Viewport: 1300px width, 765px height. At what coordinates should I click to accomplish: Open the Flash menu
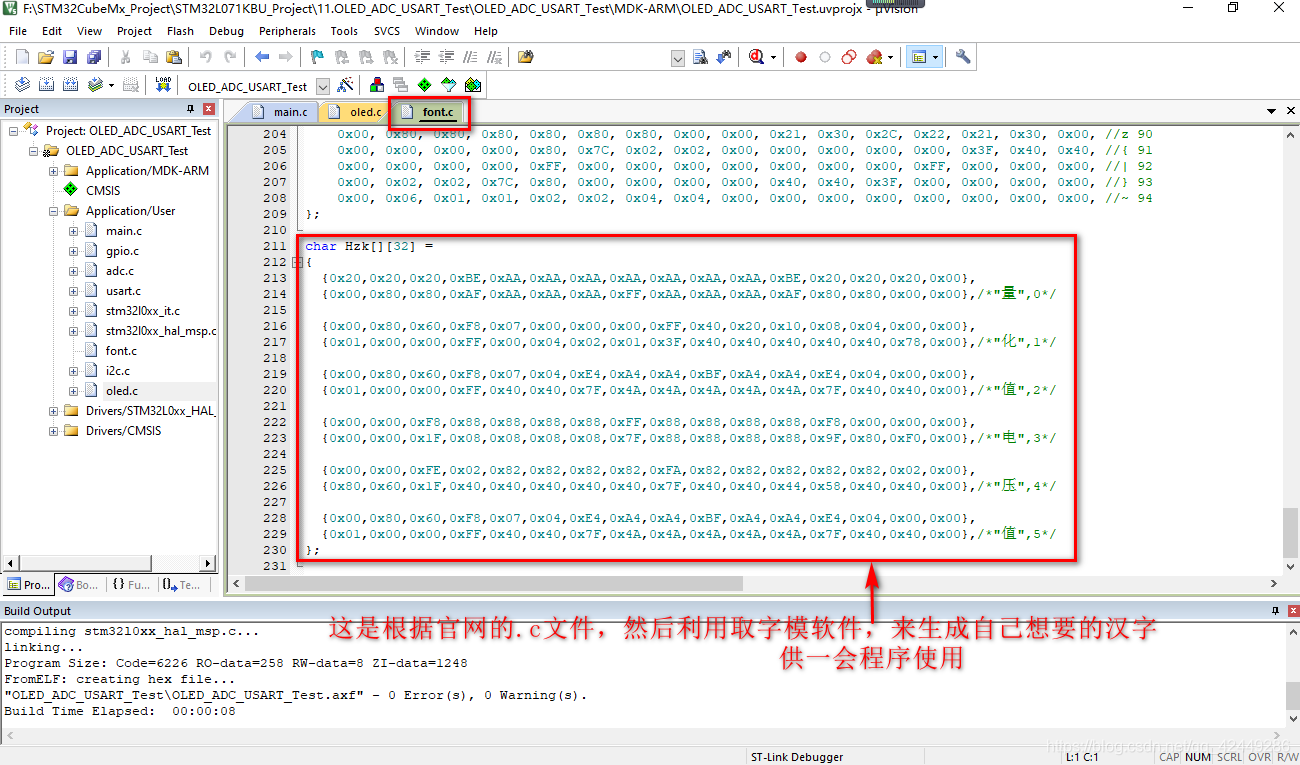(180, 31)
